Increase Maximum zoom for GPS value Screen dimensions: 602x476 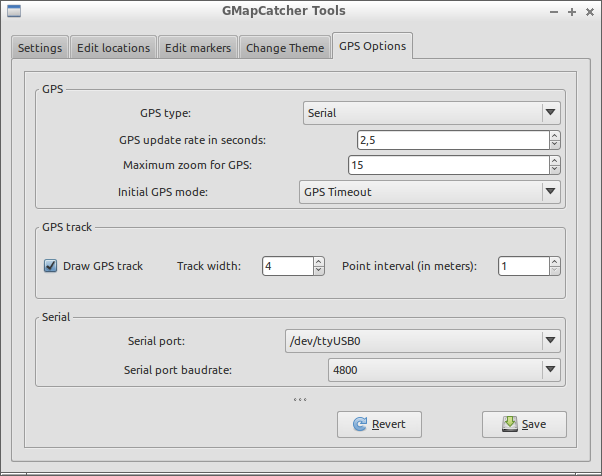point(555,160)
